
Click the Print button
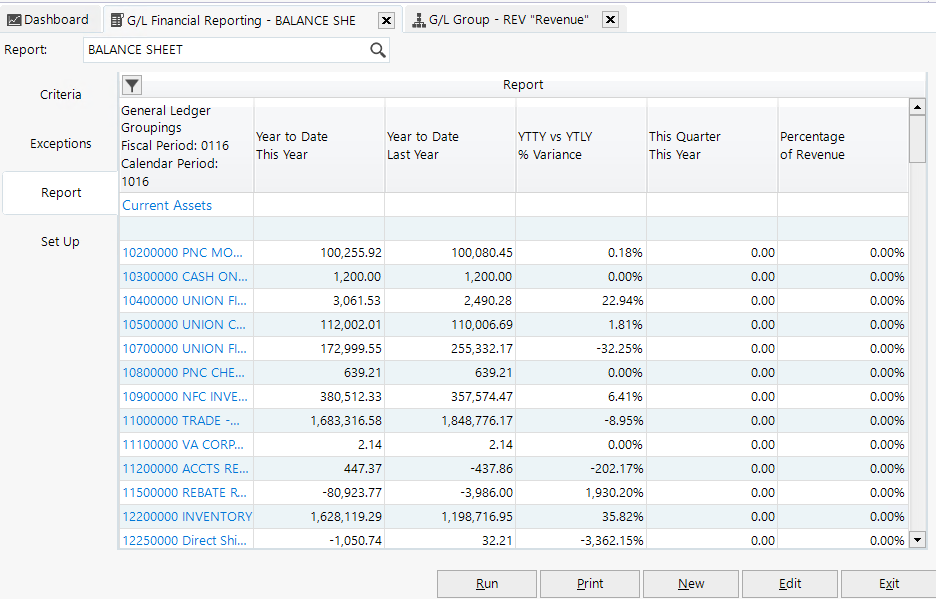(x=589, y=583)
